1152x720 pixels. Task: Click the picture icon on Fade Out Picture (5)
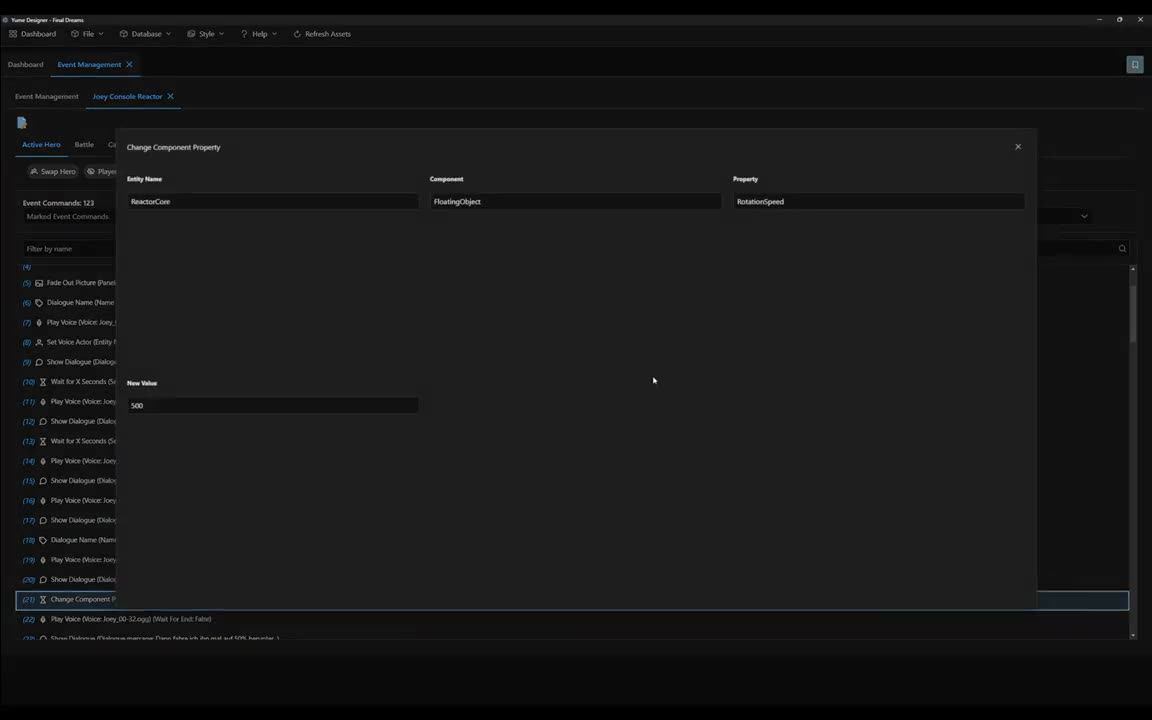(x=39, y=282)
